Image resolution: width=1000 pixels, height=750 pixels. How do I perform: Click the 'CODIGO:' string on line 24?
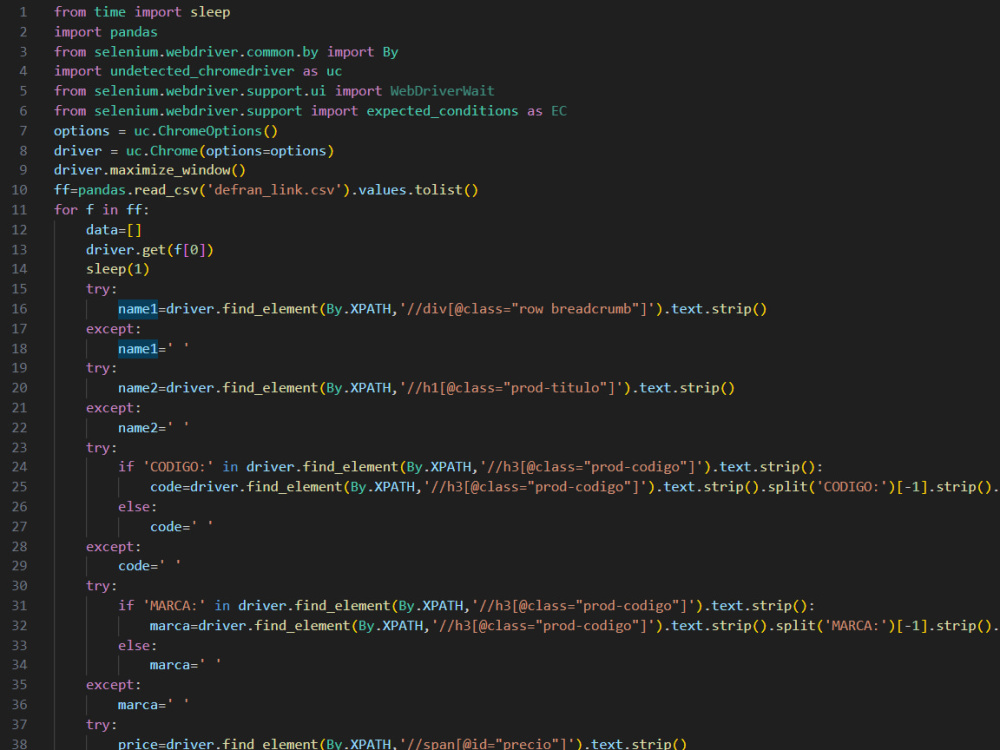(178, 467)
